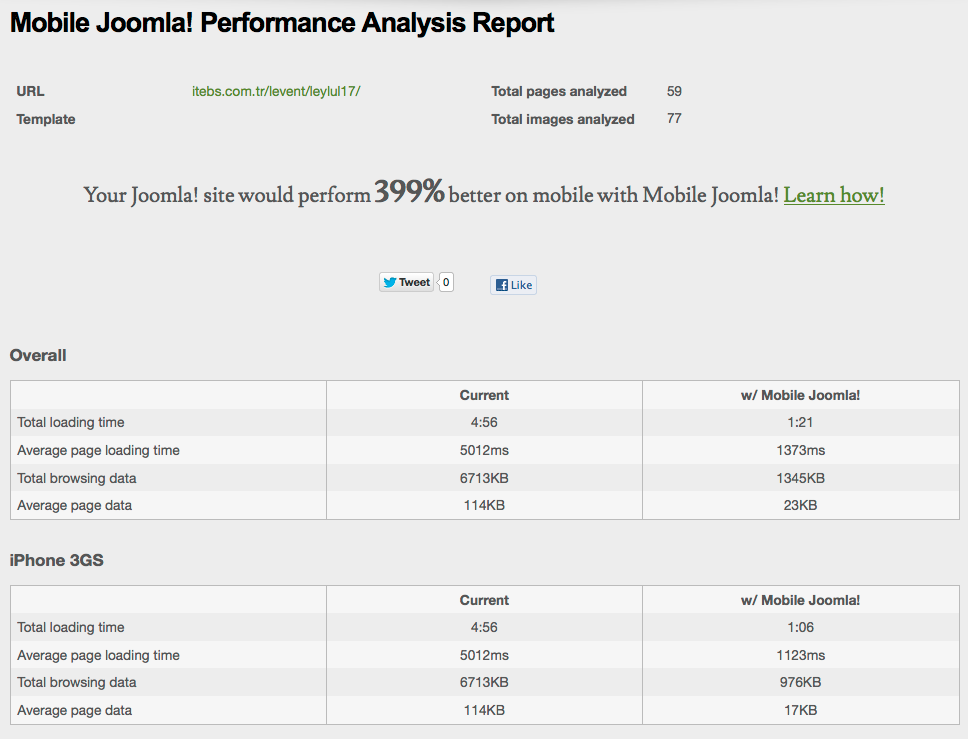Click the 1373ms value
This screenshot has width=968, height=739.
(800, 450)
